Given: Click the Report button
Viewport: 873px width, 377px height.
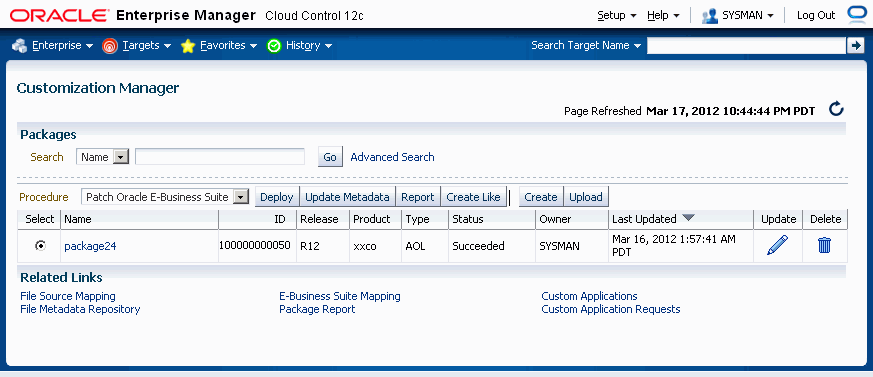Looking at the screenshot, I should (x=418, y=197).
